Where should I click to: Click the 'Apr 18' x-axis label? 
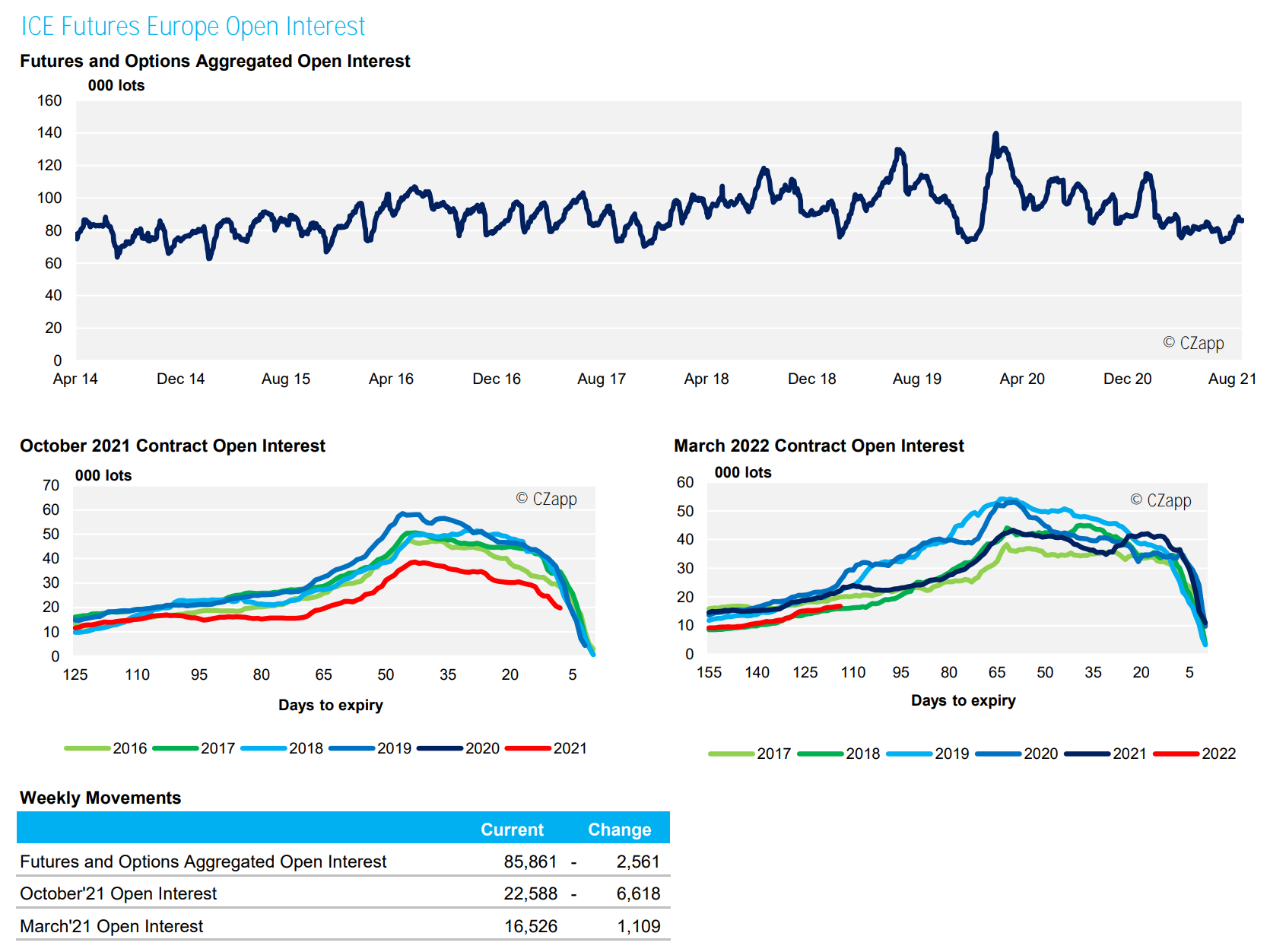click(x=706, y=379)
